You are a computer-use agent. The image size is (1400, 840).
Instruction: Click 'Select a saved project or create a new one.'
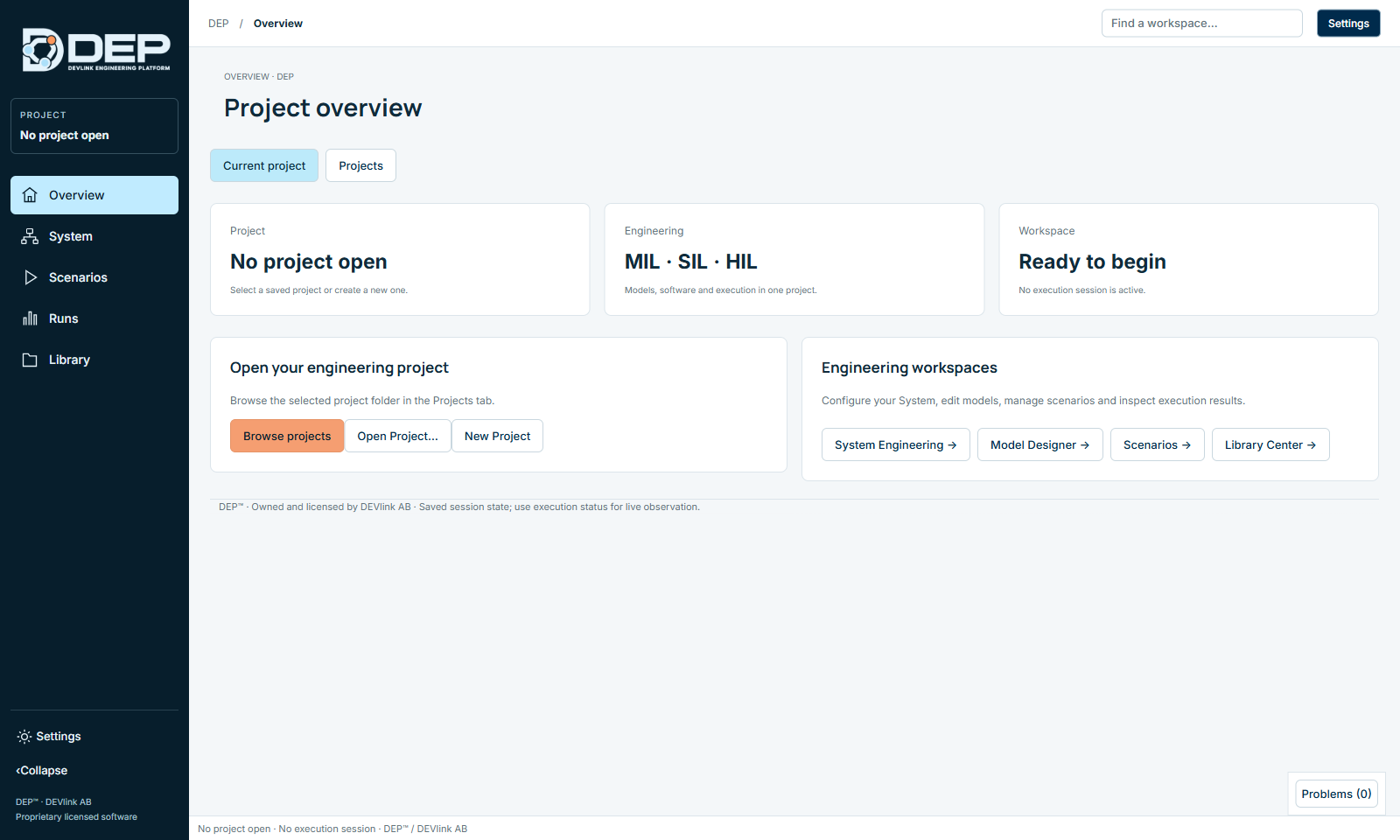318,290
